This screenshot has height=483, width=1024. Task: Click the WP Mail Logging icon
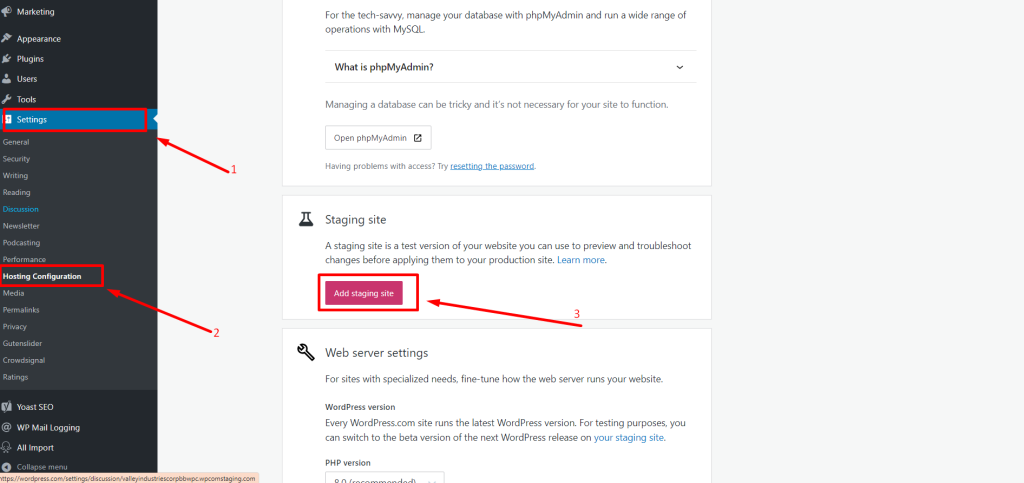(7, 427)
